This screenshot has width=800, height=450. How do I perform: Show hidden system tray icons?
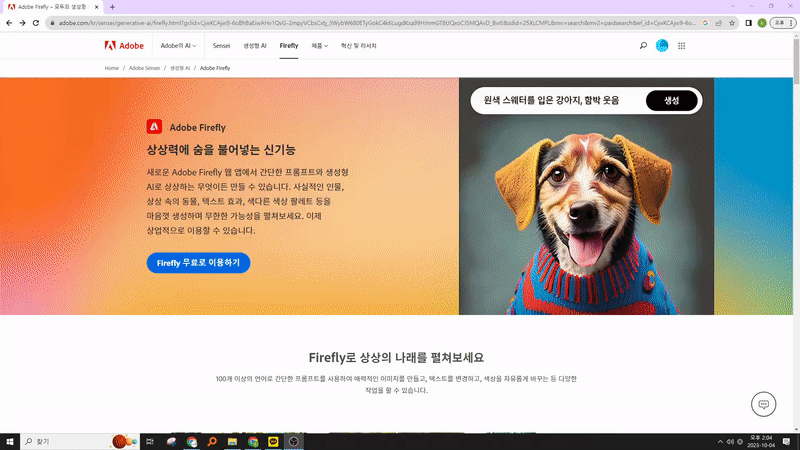pyautogui.click(x=720, y=442)
